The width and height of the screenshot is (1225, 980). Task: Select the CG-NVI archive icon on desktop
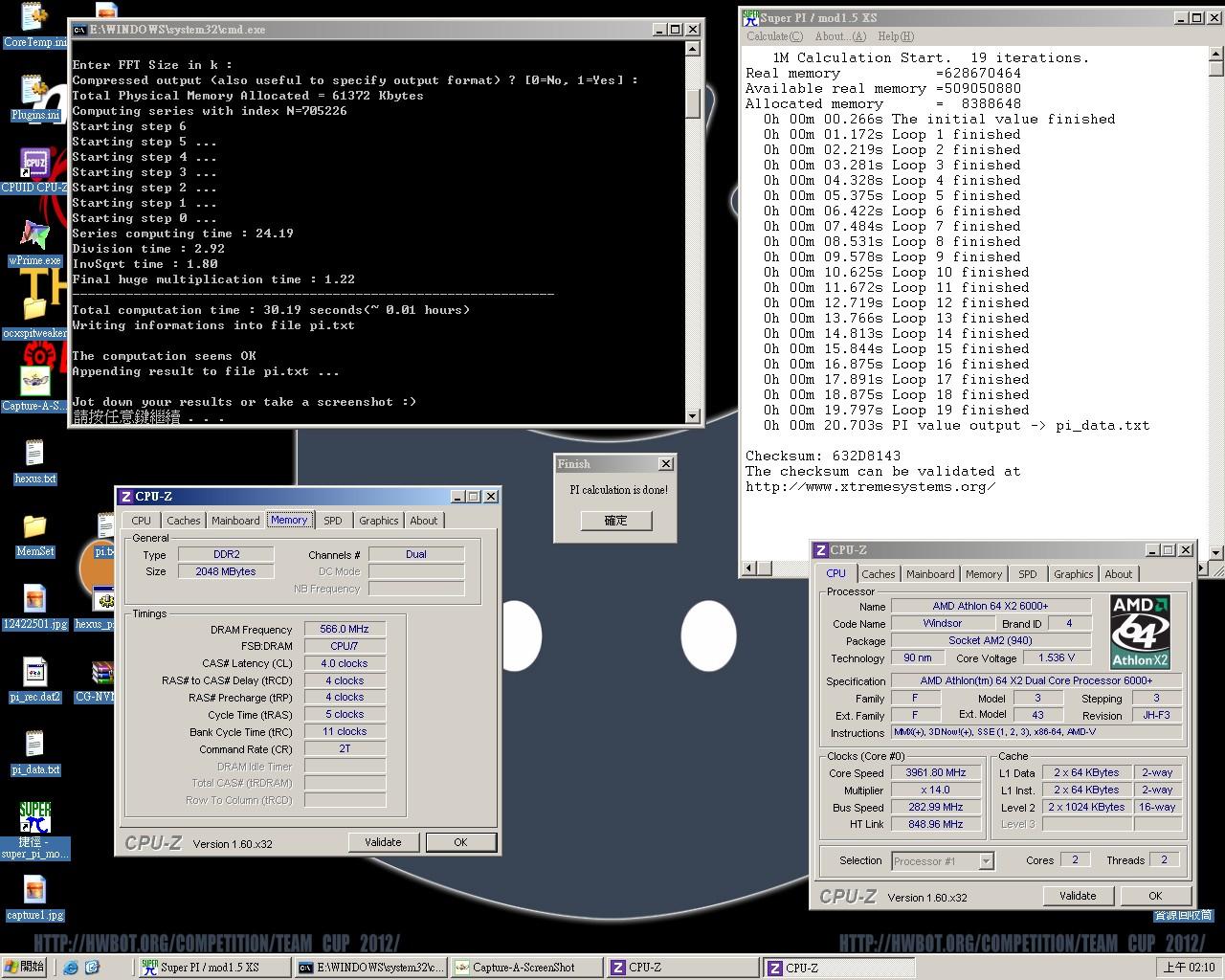(96, 679)
